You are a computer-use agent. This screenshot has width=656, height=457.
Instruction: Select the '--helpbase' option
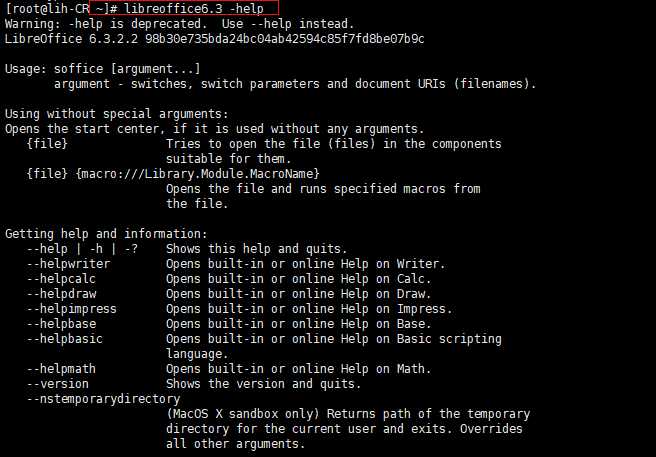coord(61,324)
